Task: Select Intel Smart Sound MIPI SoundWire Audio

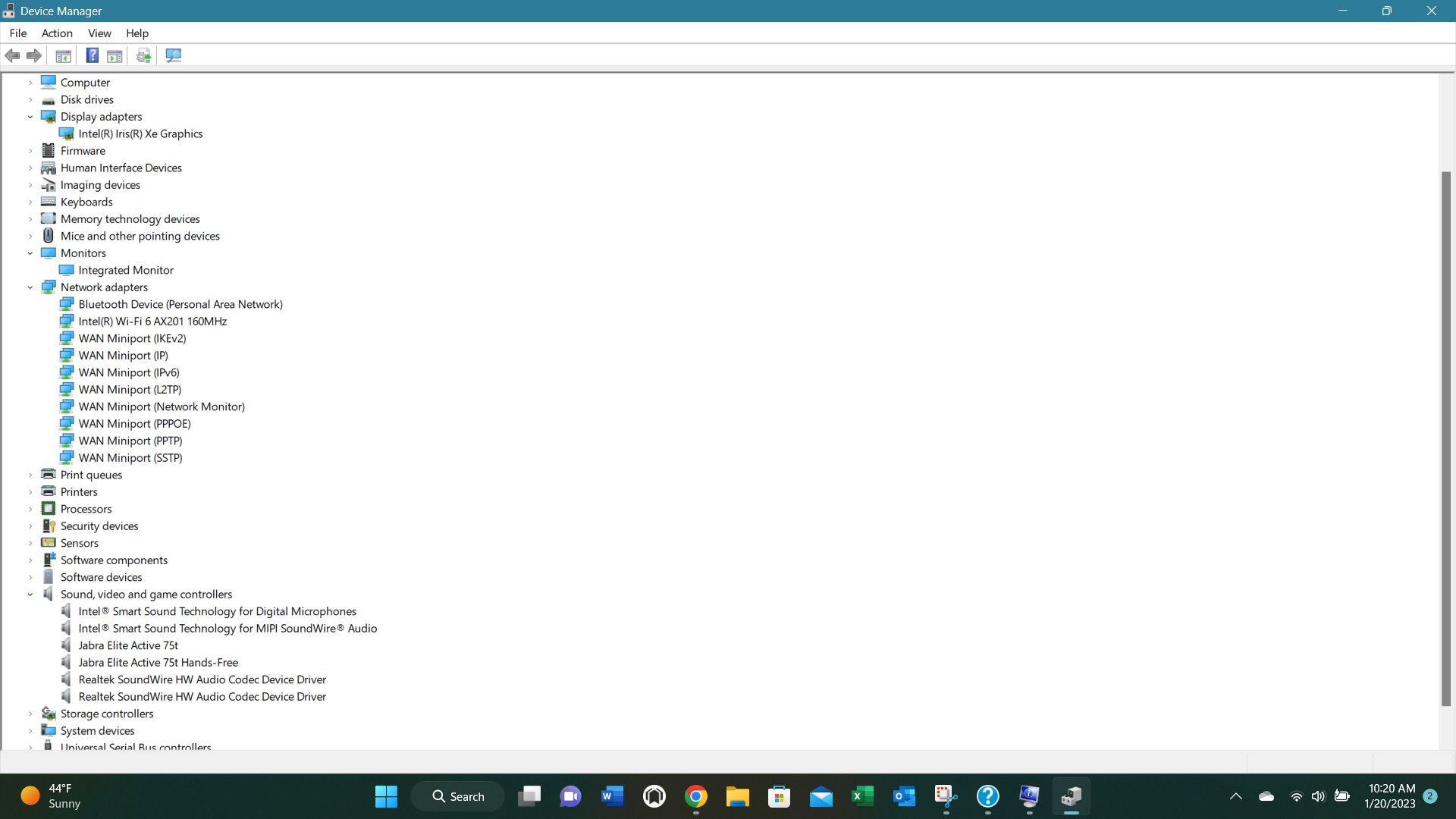Action: pos(227,629)
